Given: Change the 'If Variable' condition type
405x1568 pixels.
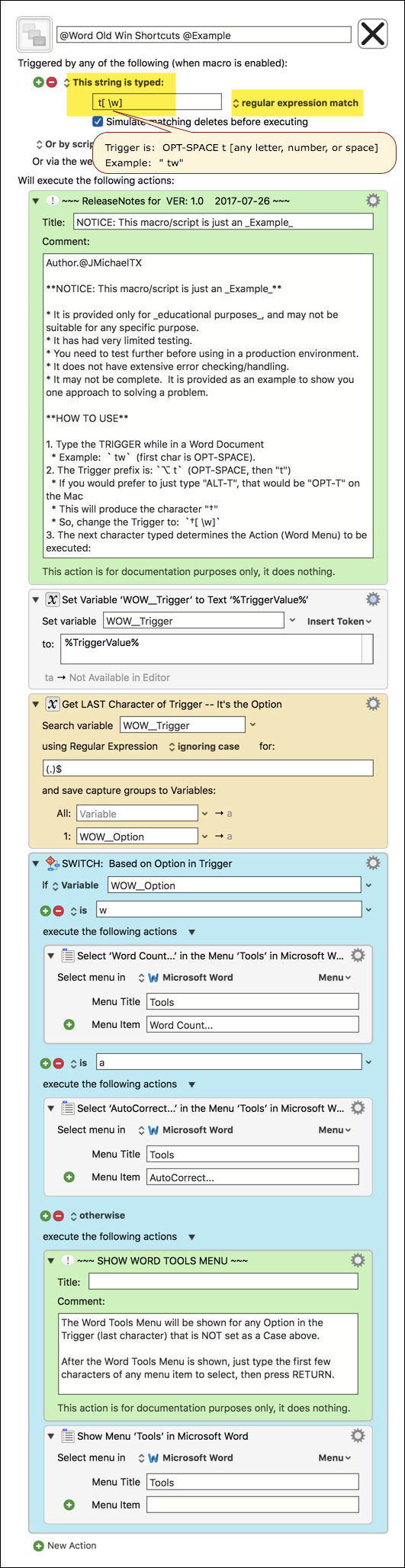Looking at the screenshot, I should click(x=75, y=885).
